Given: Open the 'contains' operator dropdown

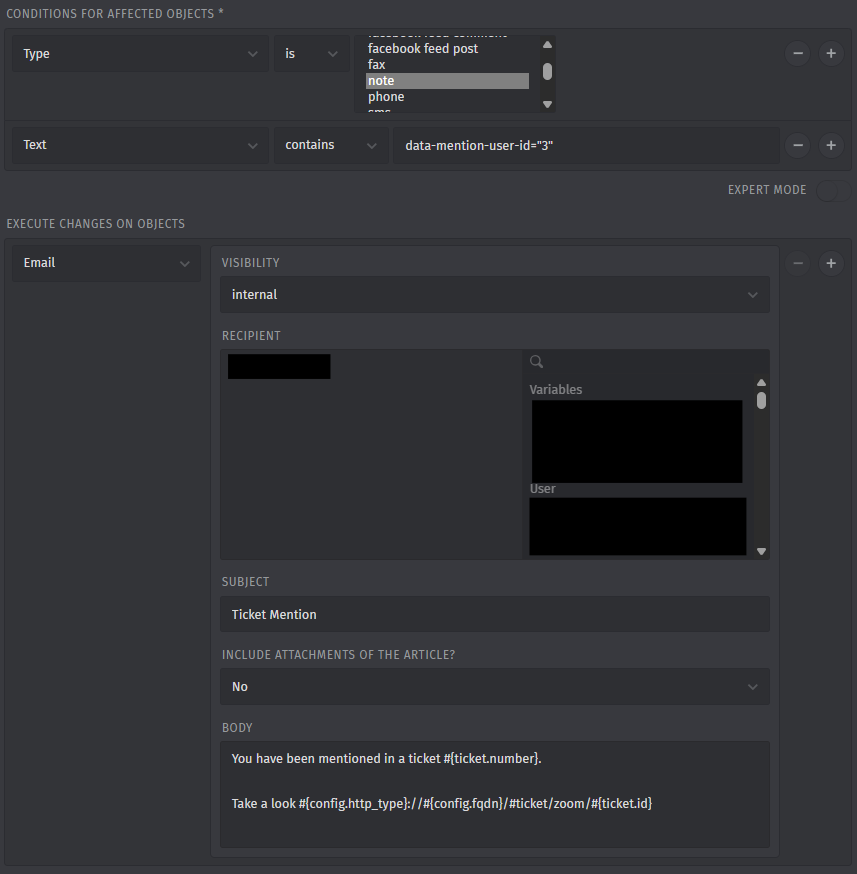Looking at the screenshot, I should (x=331, y=145).
